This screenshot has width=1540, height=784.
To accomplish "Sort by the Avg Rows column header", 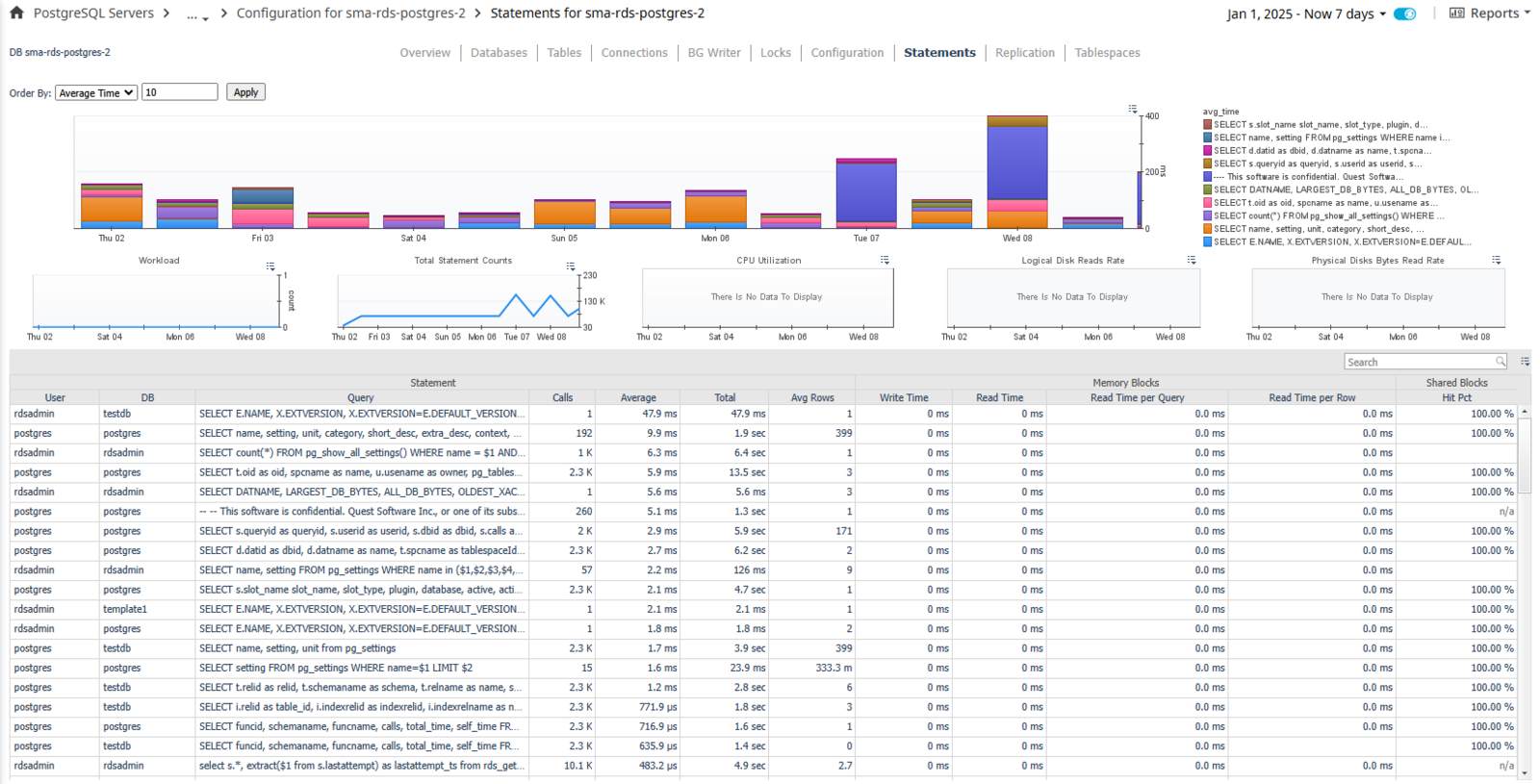I will pos(812,397).
